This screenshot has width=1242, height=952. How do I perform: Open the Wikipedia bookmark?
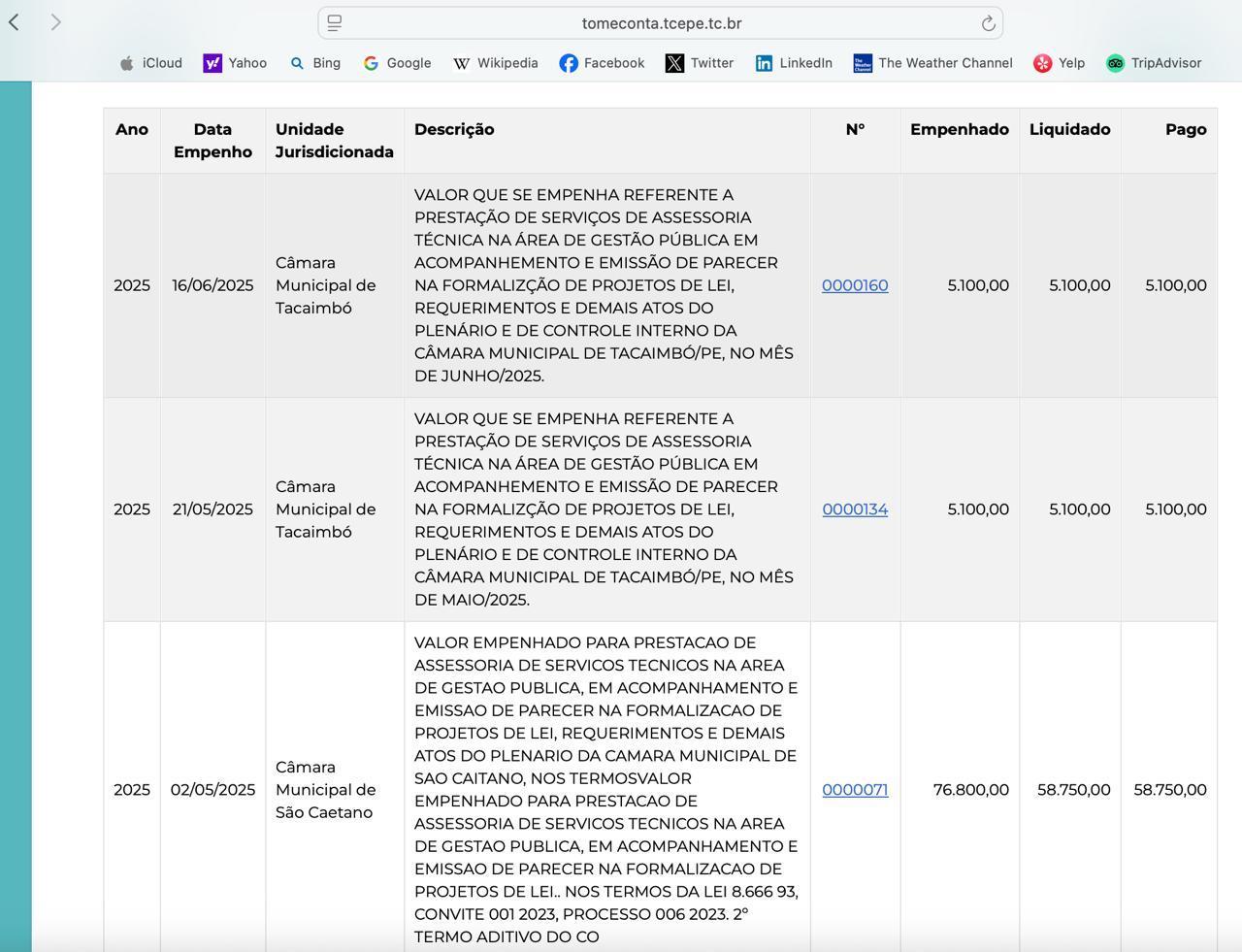pos(495,63)
